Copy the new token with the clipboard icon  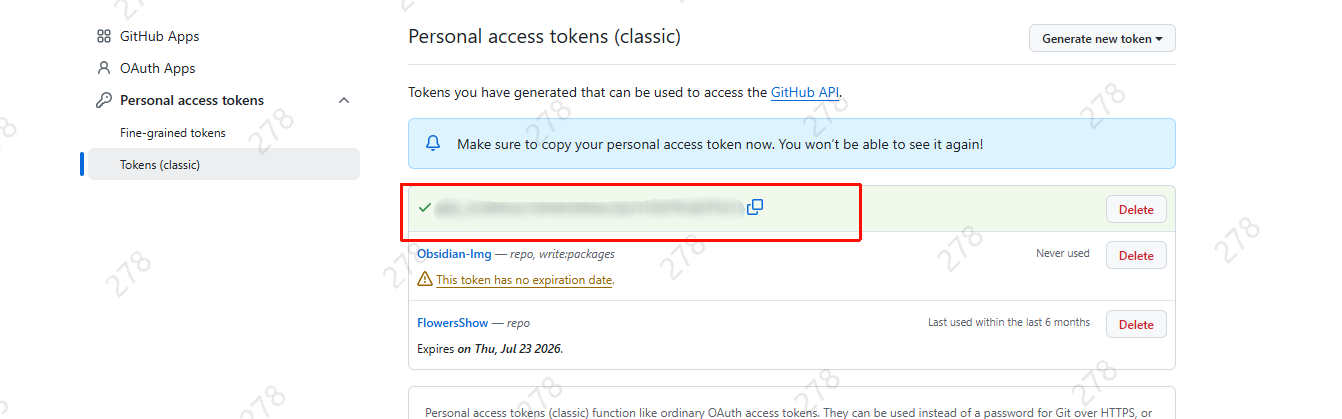tap(755, 207)
